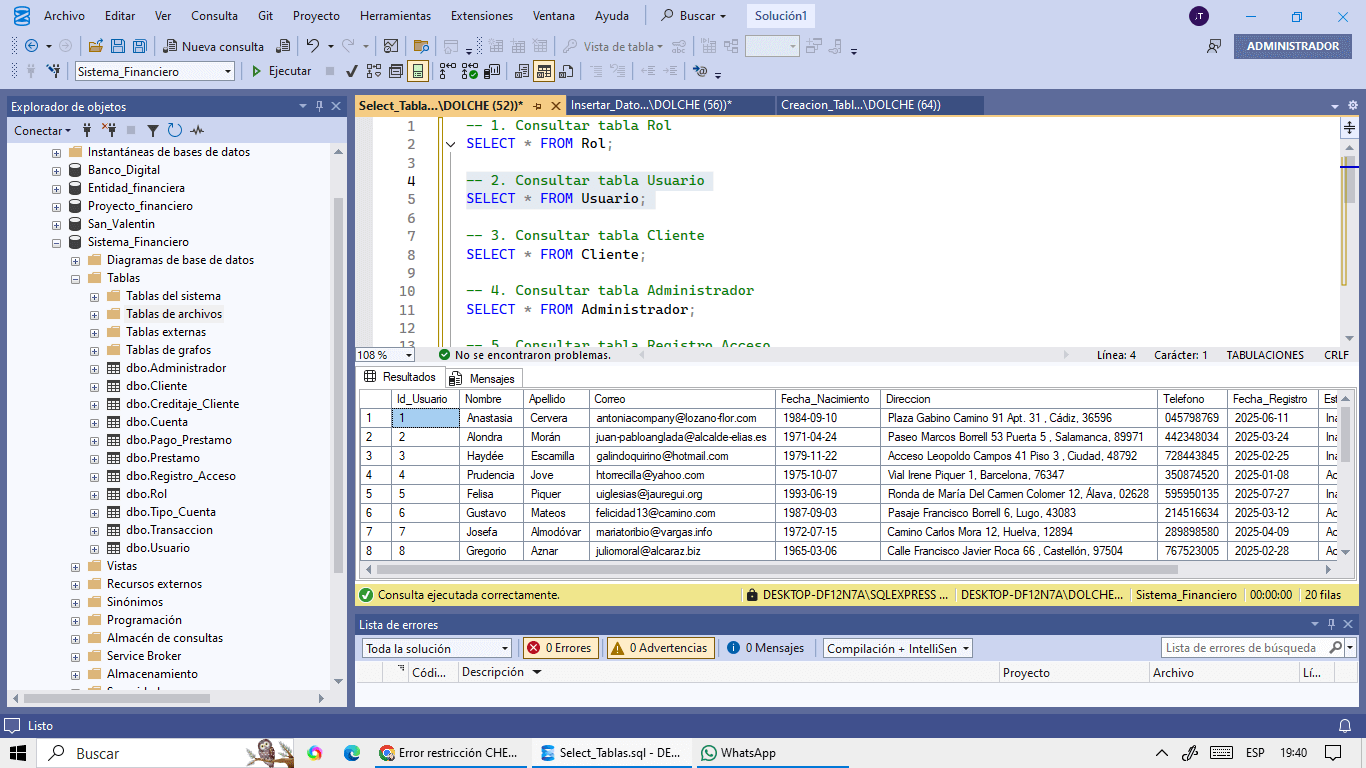Open the Herramientas menu
Screen dimensions: 1366x768
click(395, 16)
